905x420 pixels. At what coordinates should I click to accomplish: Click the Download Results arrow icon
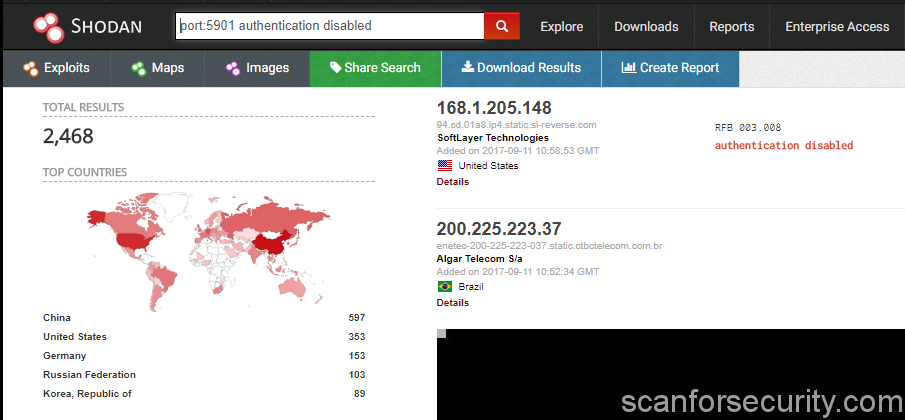coord(468,67)
